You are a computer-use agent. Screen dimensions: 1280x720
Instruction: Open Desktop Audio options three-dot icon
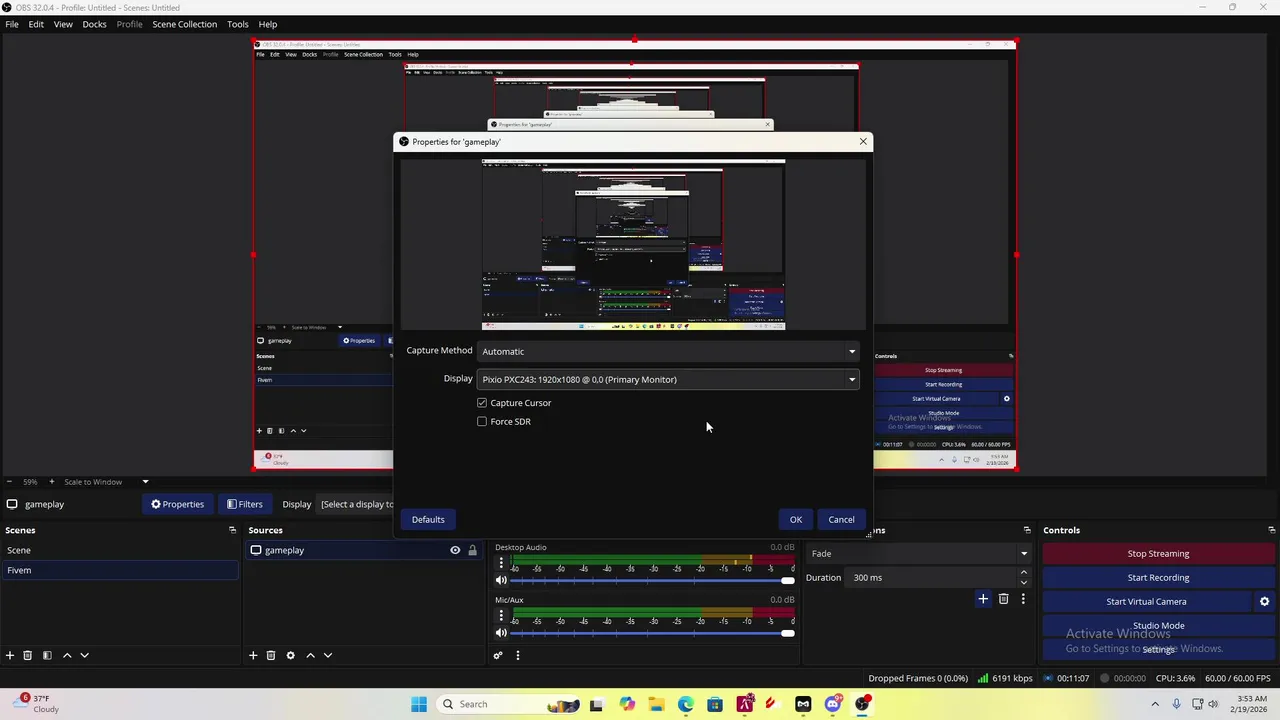click(501, 563)
